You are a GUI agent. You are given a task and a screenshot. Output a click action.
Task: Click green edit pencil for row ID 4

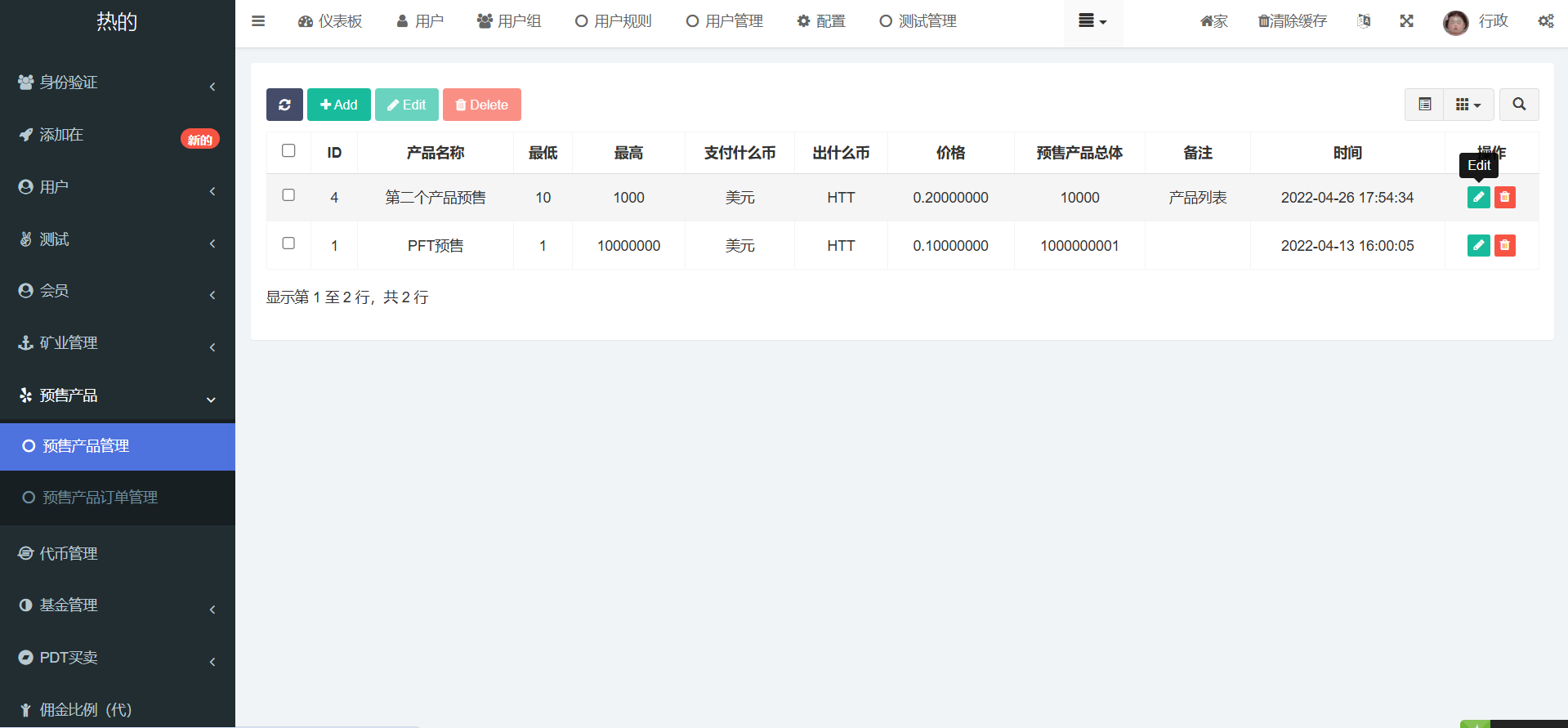[1478, 198]
